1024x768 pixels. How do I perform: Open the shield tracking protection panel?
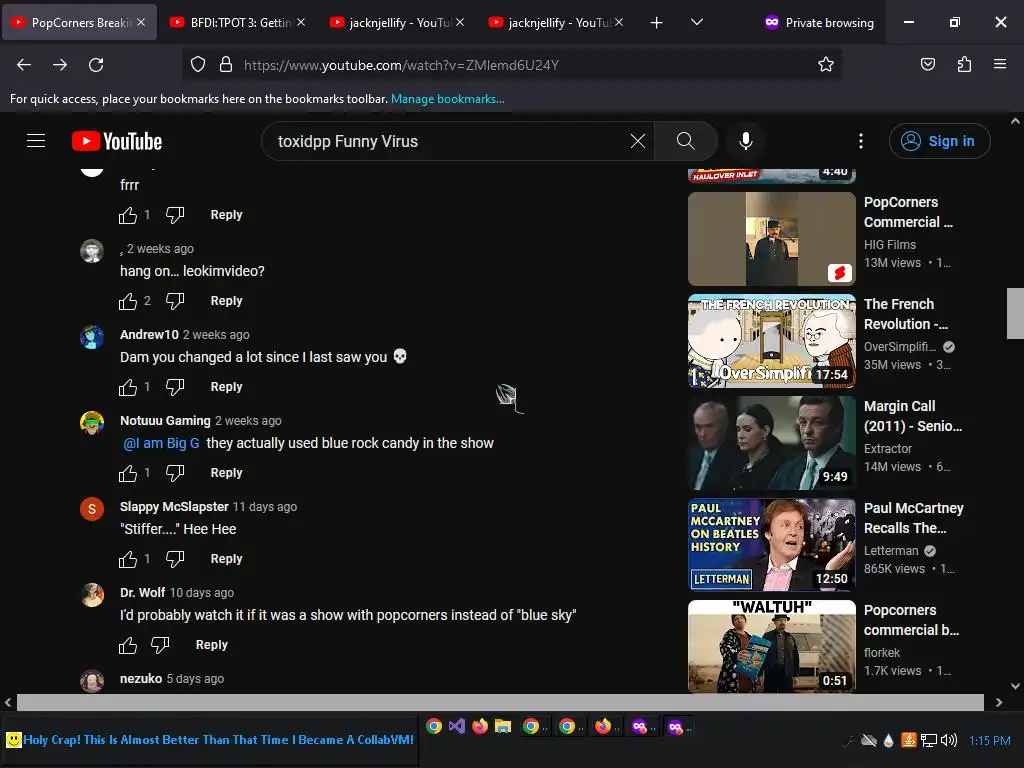[x=198, y=65]
